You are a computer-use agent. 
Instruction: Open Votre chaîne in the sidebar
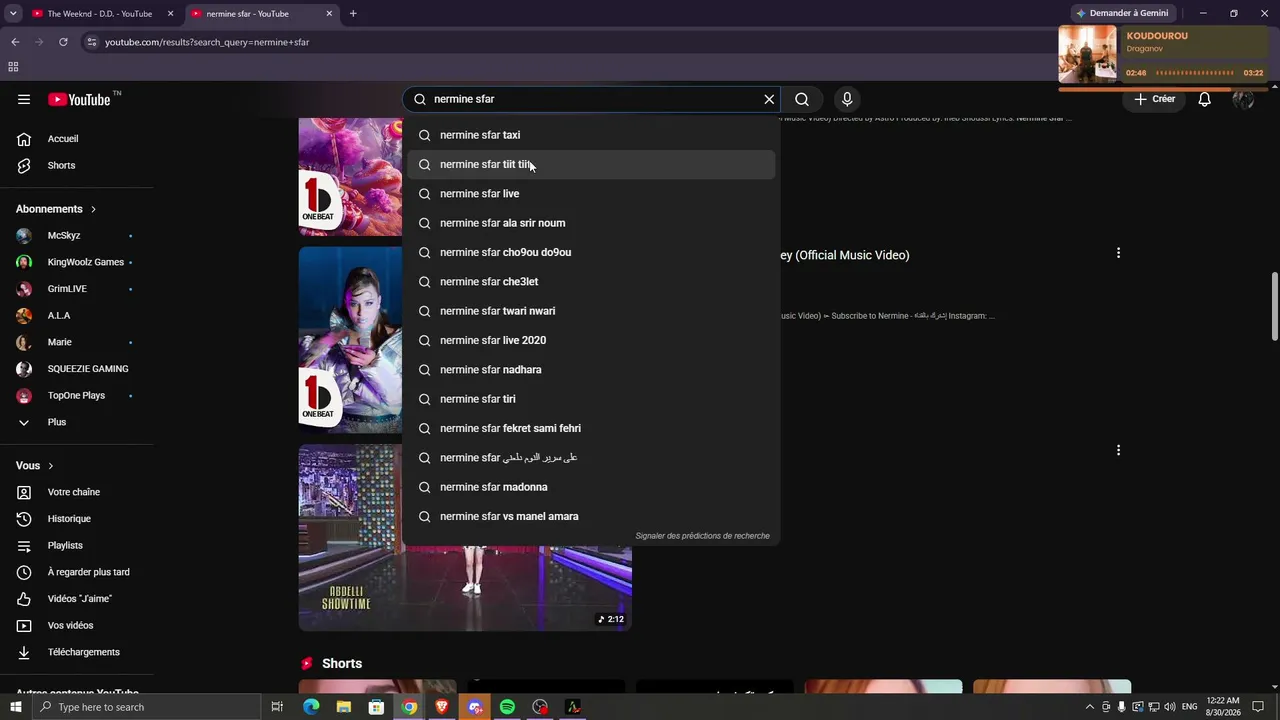(x=75, y=492)
